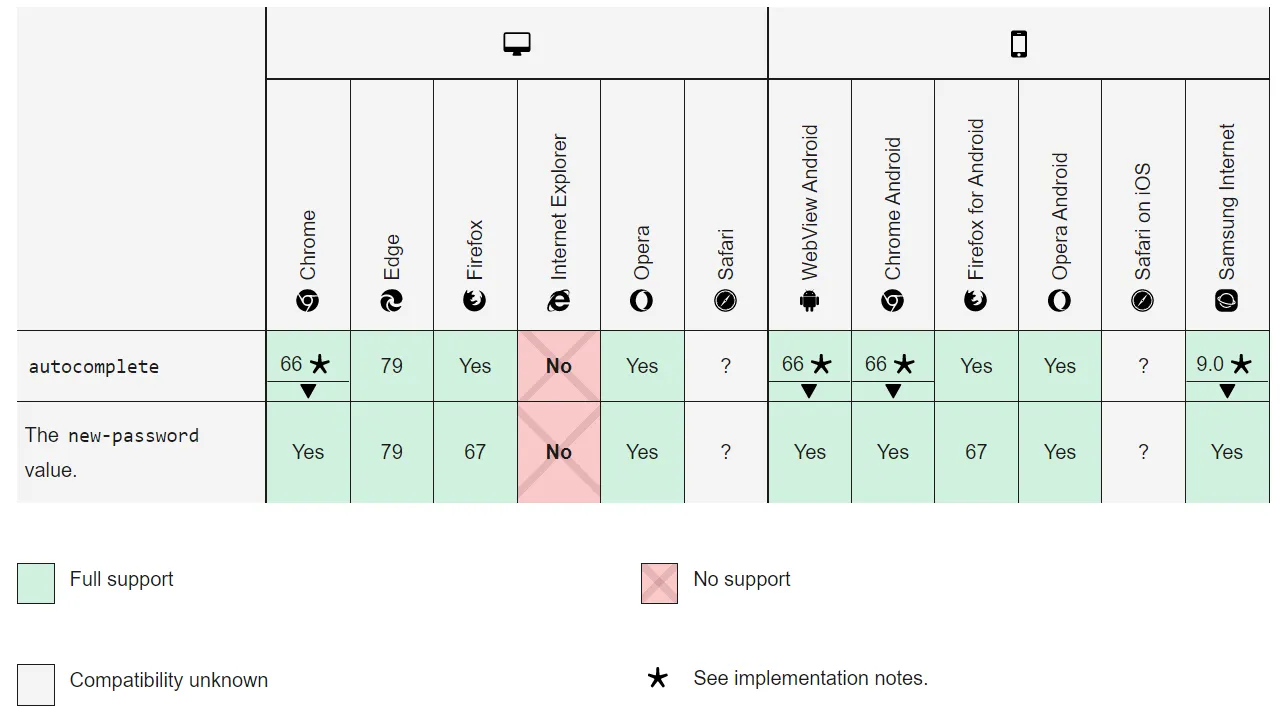Click the WebView Android robot icon
The image size is (1286, 709).
click(x=809, y=300)
